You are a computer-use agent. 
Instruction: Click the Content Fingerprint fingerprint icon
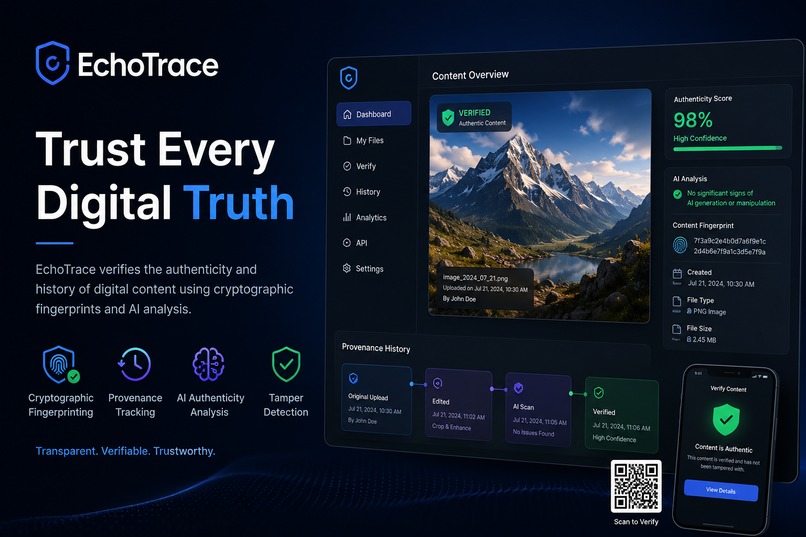[680, 245]
